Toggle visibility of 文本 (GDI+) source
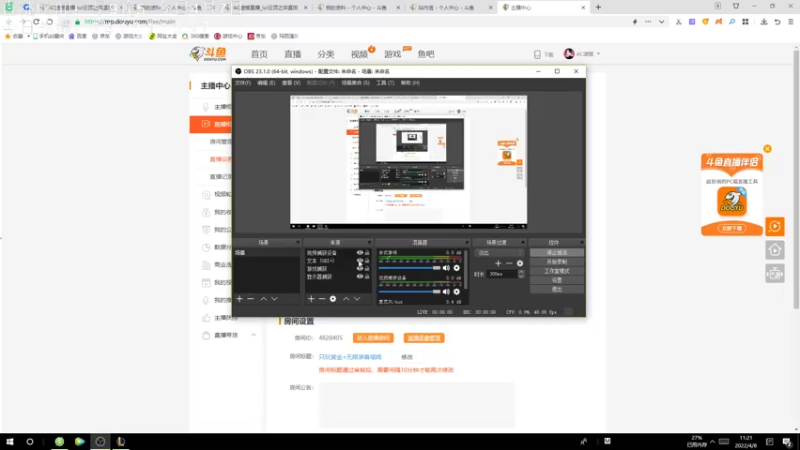Image resolution: width=800 pixels, height=450 pixels. click(360, 261)
